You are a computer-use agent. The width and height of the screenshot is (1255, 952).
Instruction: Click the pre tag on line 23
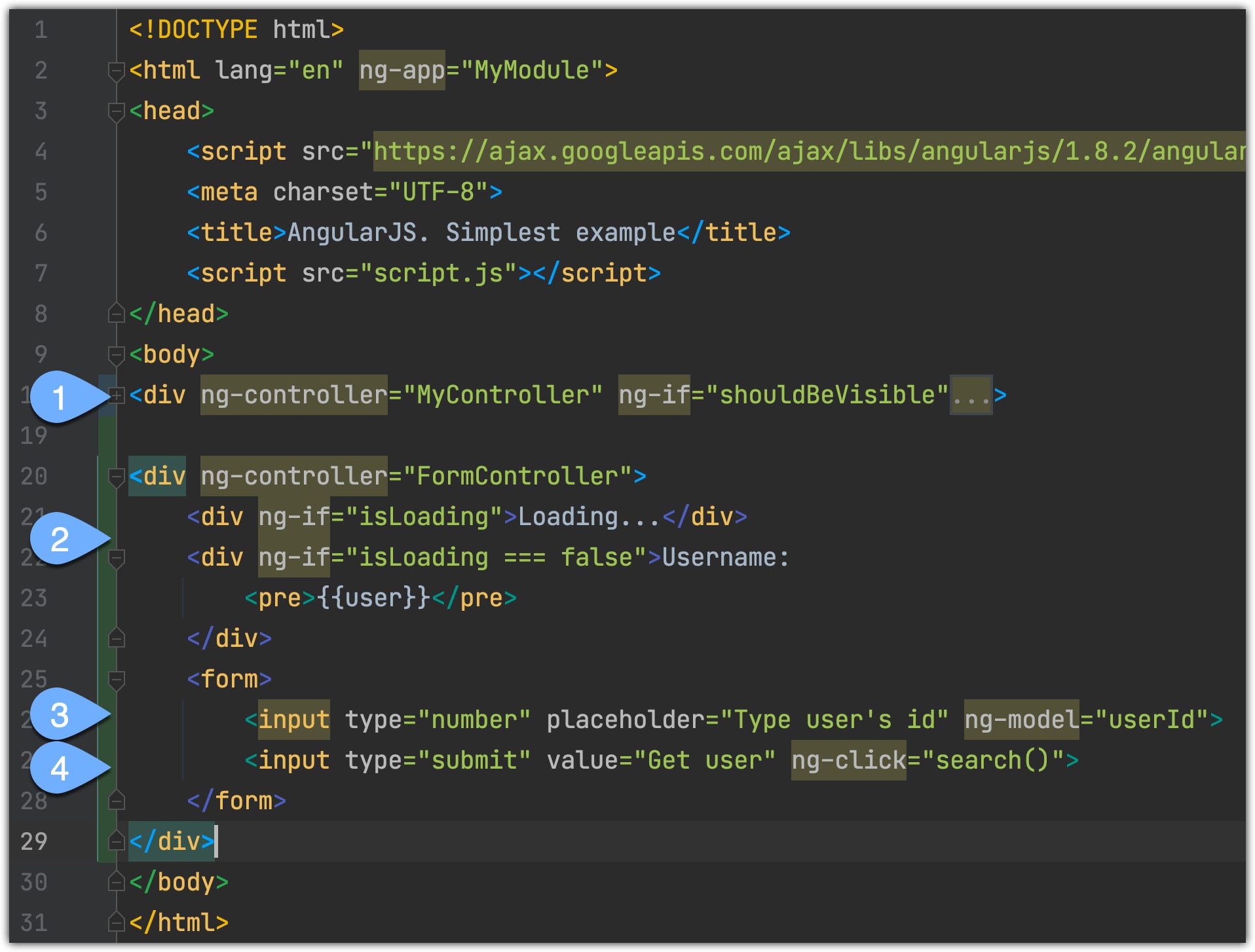(x=280, y=598)
